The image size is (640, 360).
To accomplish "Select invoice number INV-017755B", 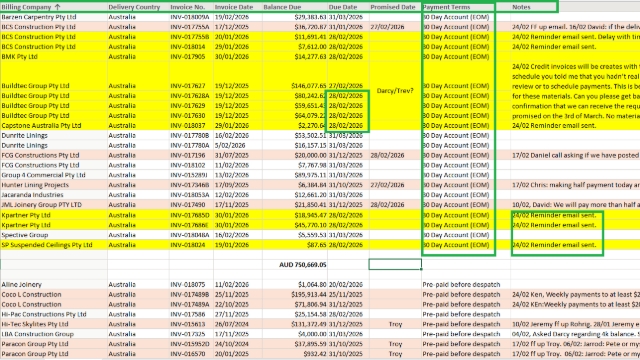I will pos(191,37).
